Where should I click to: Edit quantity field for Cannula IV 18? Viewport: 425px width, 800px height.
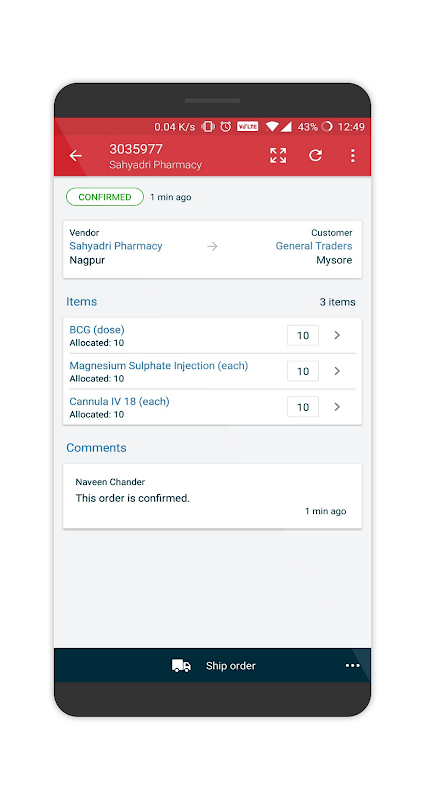[x=303, y=407]
